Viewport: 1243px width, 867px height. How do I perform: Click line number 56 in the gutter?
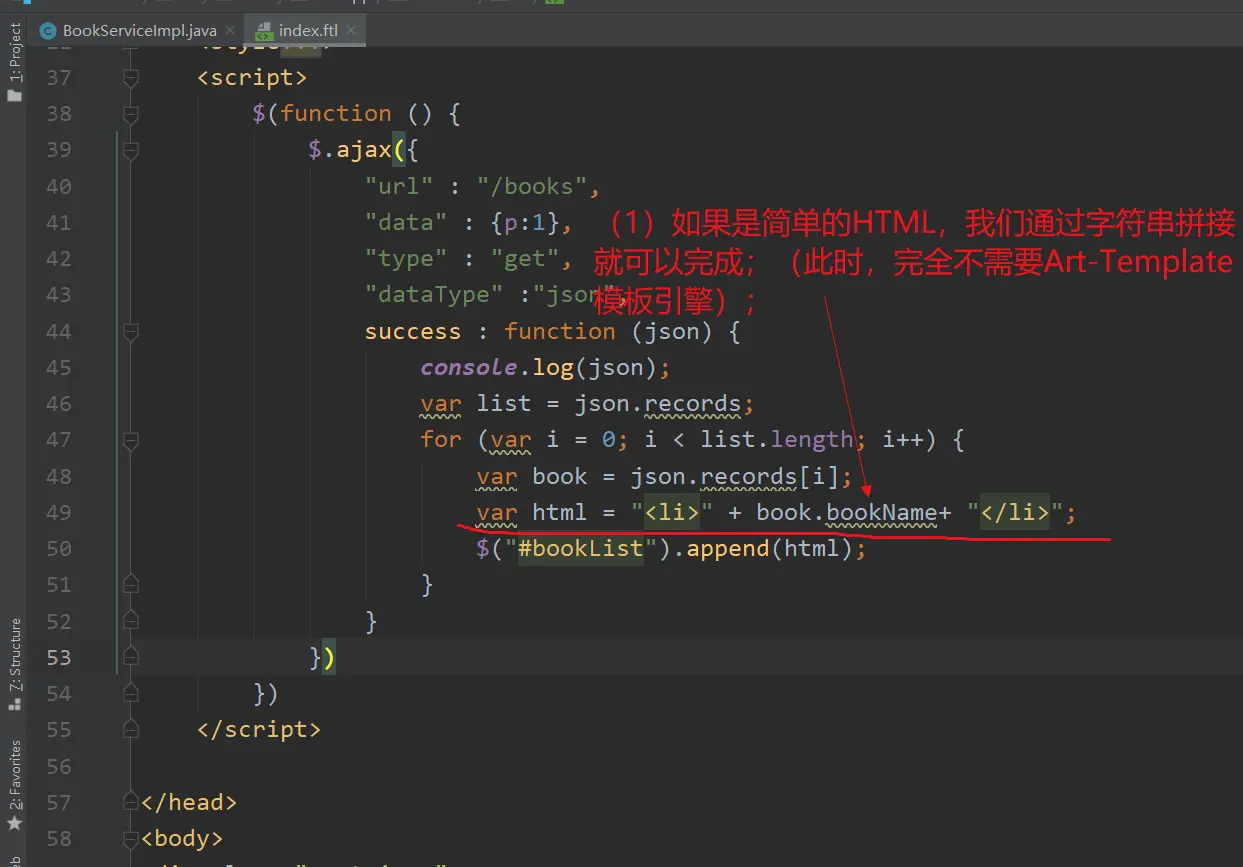point(59,766)
